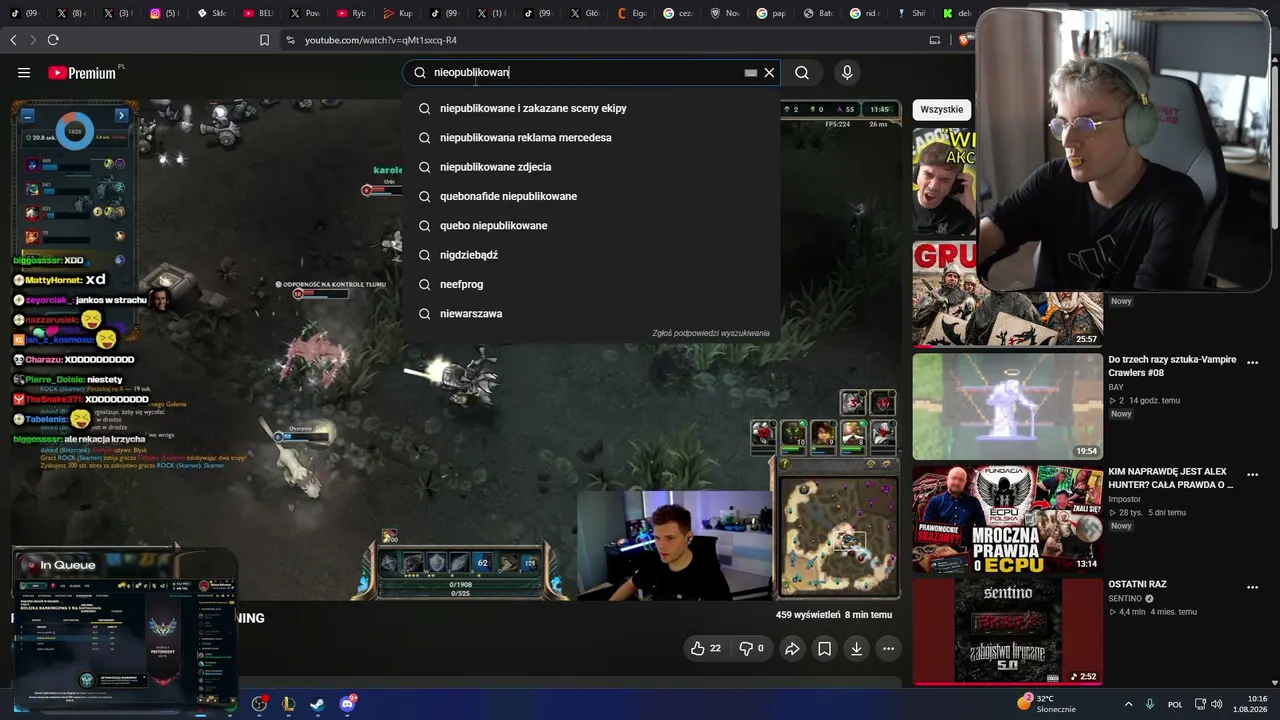Show hidden system tray icons

click(1128, 704)
